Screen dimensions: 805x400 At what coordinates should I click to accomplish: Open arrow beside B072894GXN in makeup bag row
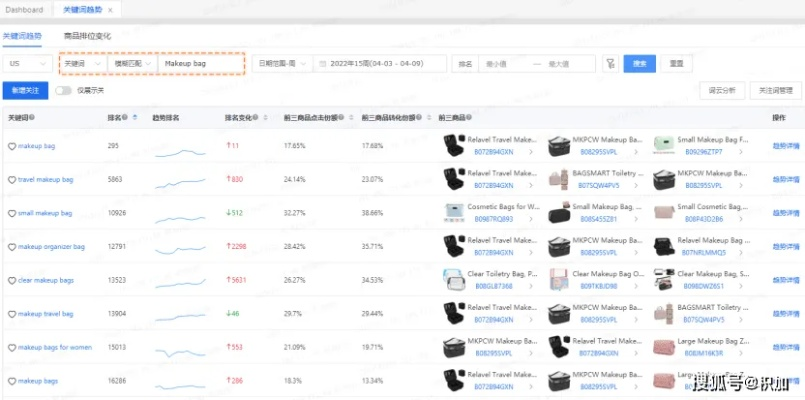pos(530,152)
